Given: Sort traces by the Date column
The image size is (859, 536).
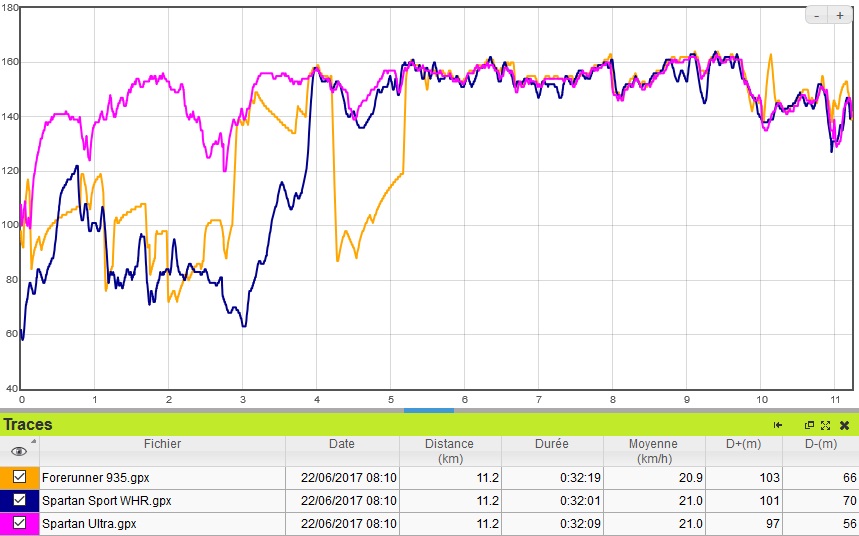Looking at the screenshot, I should 342,444.
